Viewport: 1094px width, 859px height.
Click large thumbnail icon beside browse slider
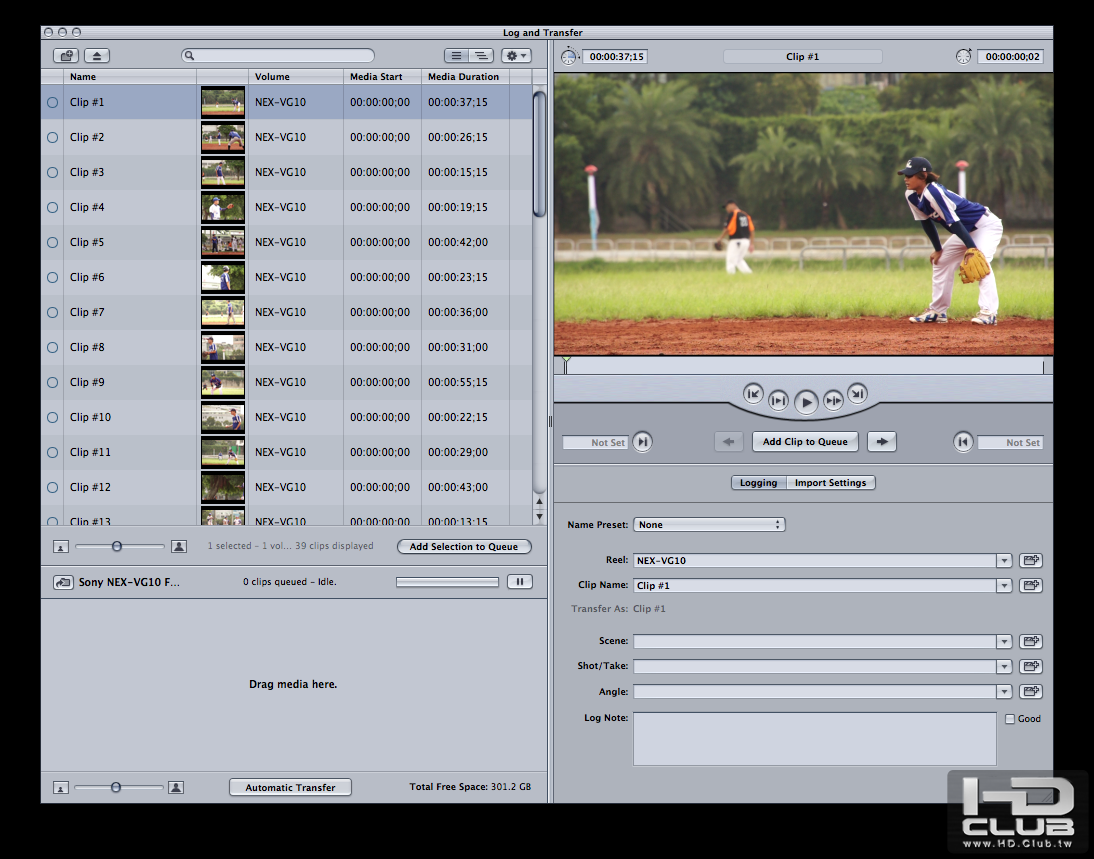pos(179,546)
